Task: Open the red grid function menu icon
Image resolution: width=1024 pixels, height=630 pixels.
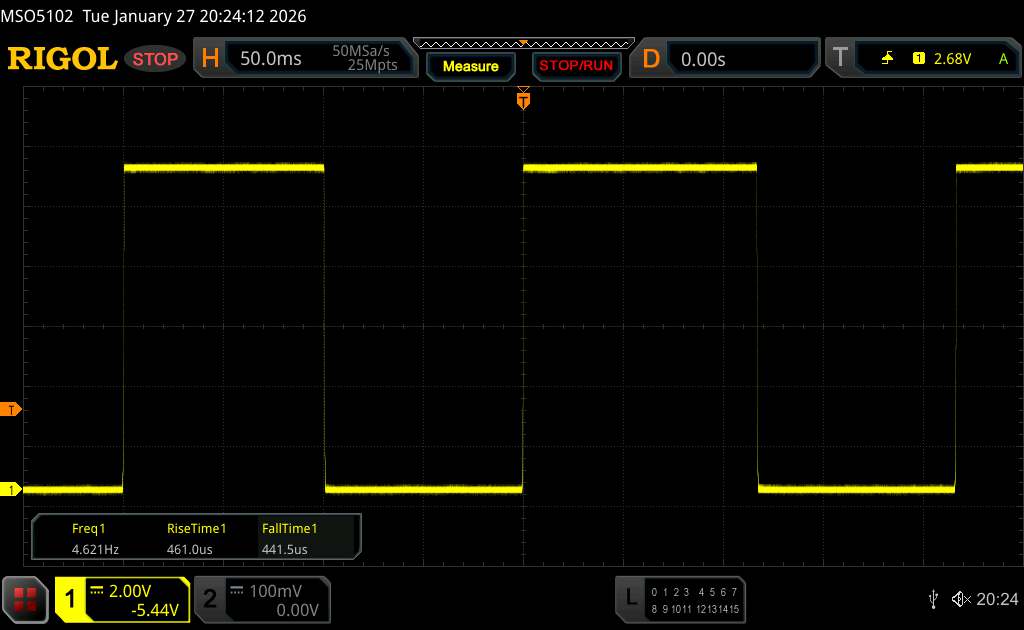Action: pos(25,599)
